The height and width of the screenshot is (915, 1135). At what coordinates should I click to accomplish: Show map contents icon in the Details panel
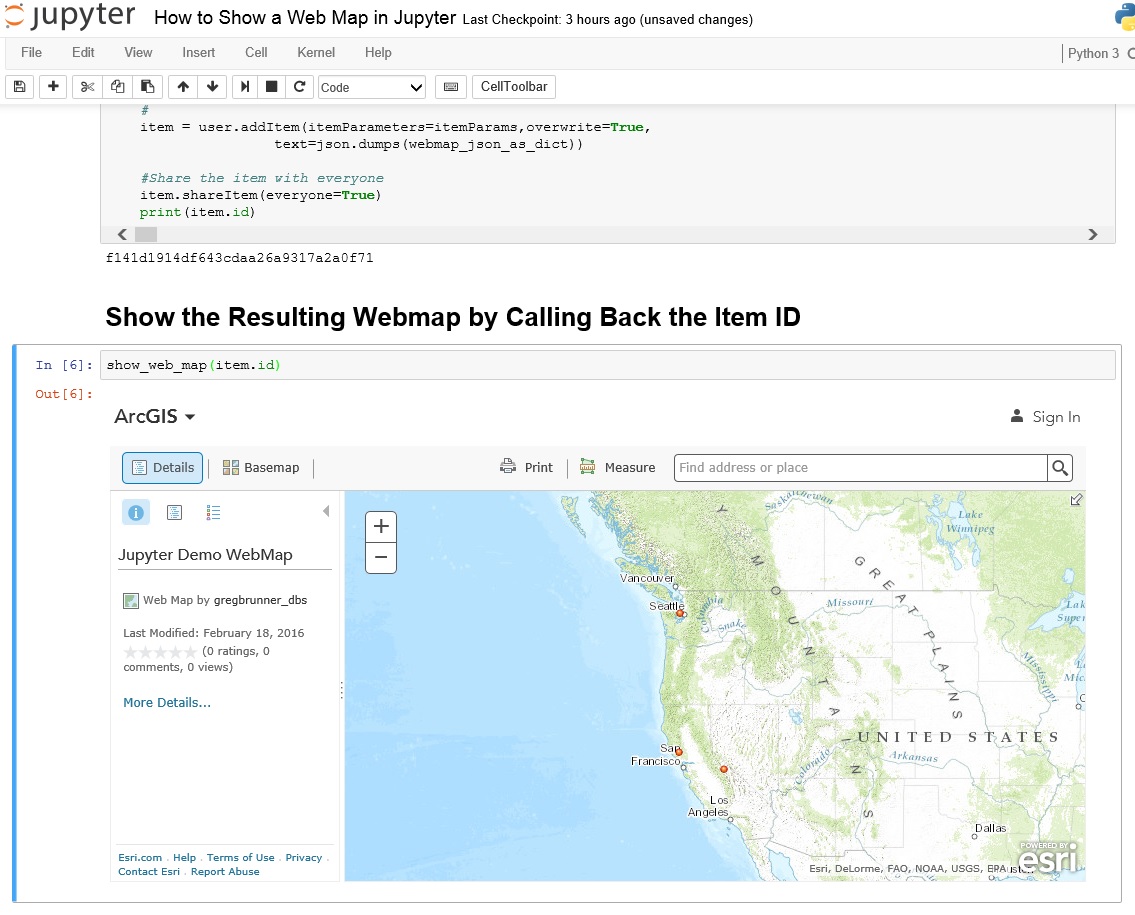tap(174, 513)
